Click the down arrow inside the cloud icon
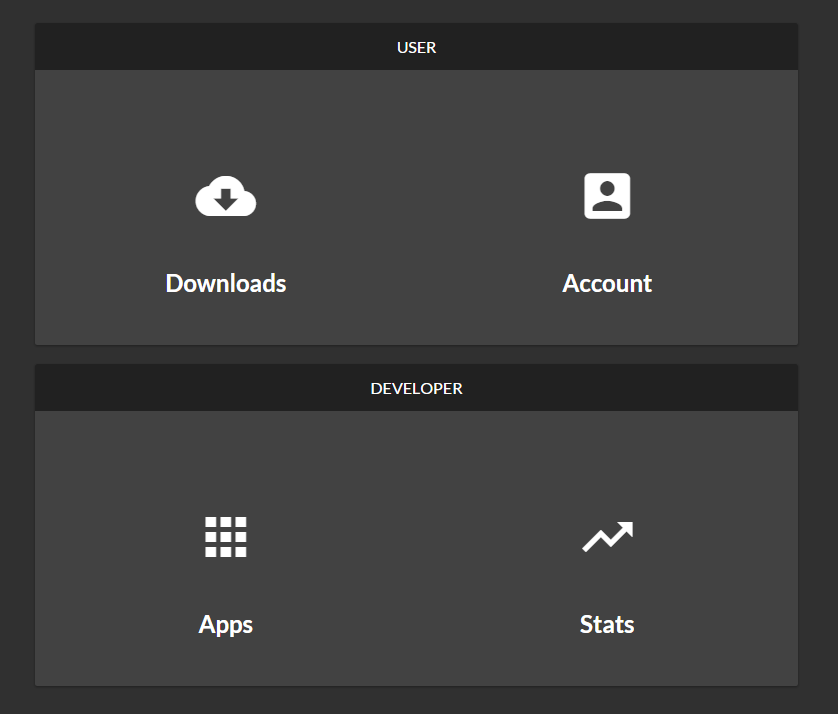This screenshot has height=714, width=838. pyautogui.click(x=226, y=198)
